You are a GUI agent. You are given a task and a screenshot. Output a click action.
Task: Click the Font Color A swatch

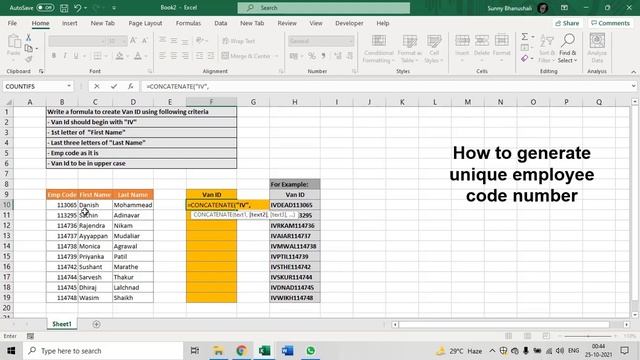tap(138, 56)
